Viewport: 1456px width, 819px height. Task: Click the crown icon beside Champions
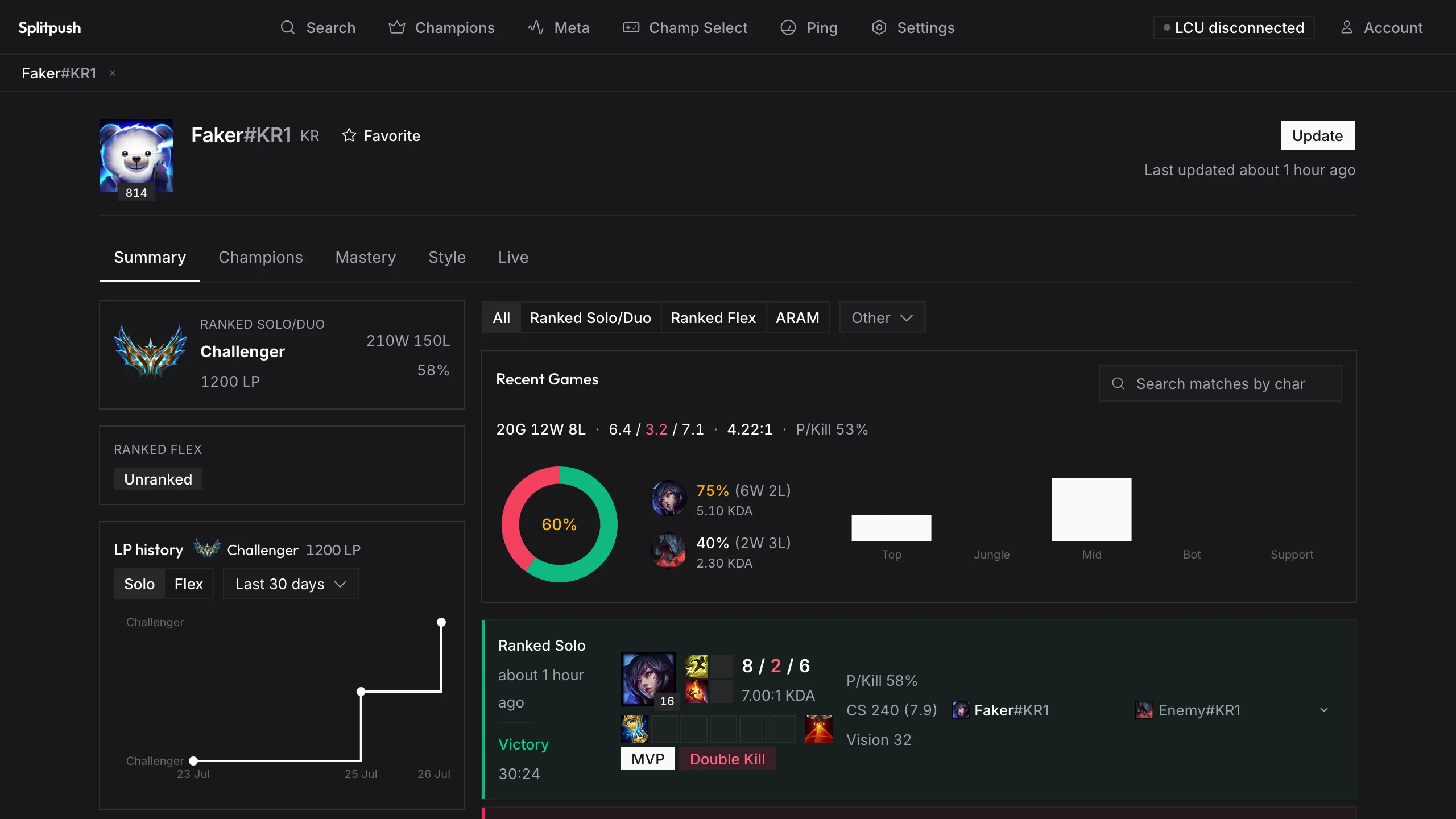coord(397,27)
